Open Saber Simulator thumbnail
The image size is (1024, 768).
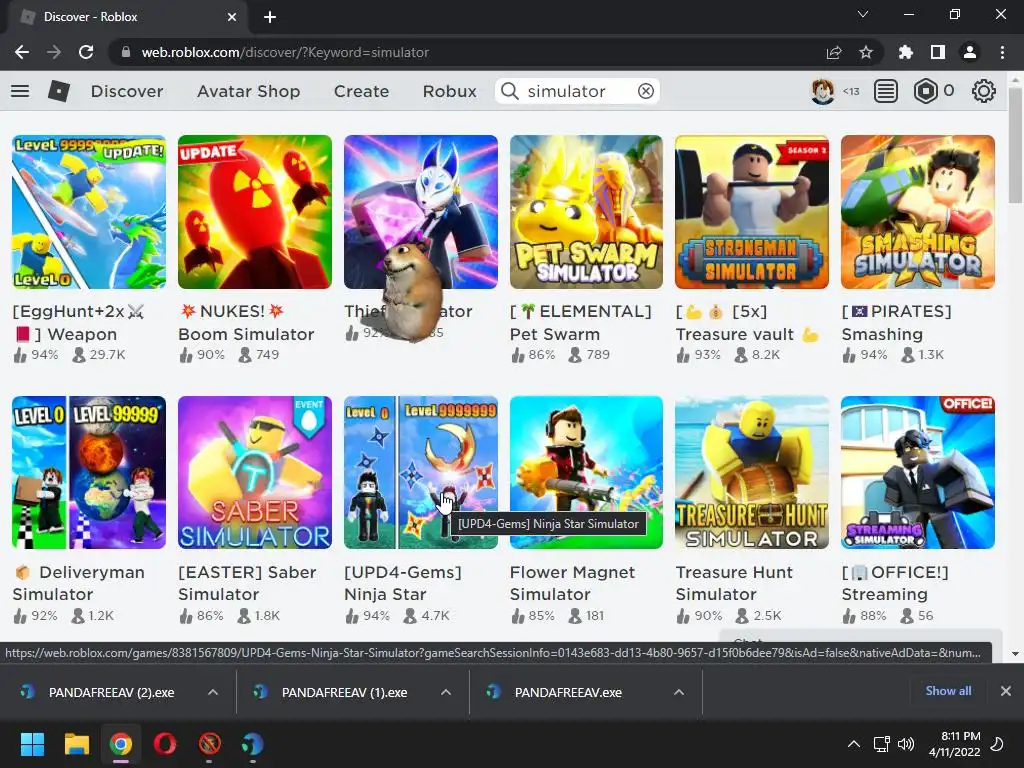coord(255,472)
